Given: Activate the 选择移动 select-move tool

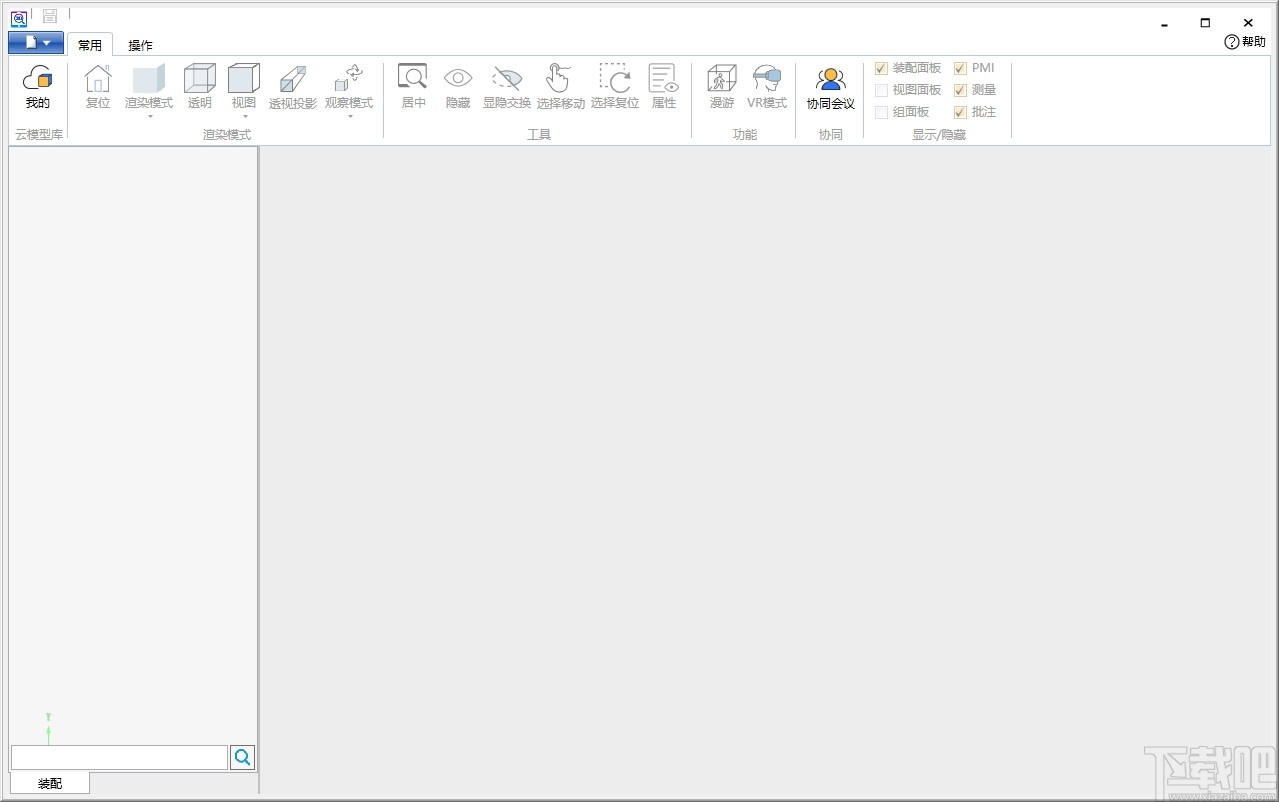Looking at the screenshot, I should coord(560,87).
